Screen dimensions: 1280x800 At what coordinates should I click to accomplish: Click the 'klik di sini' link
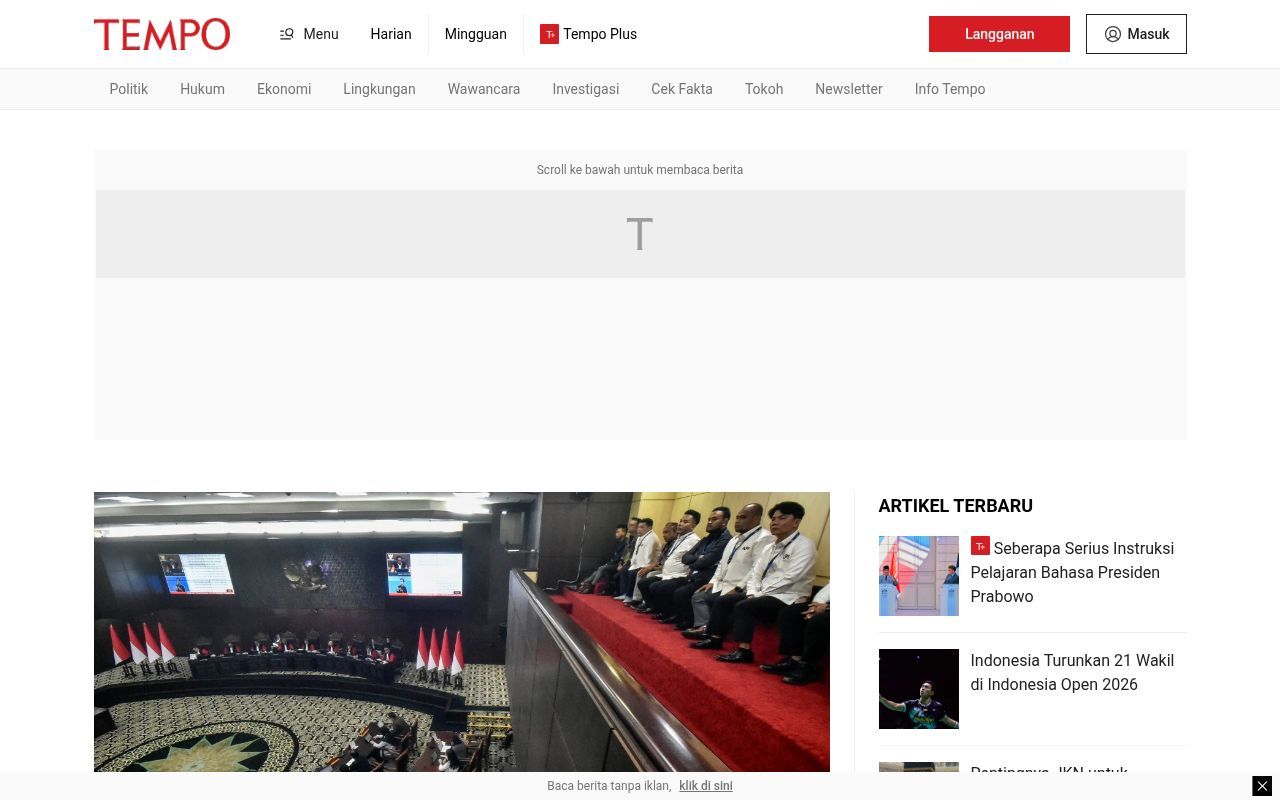point(706,786)
